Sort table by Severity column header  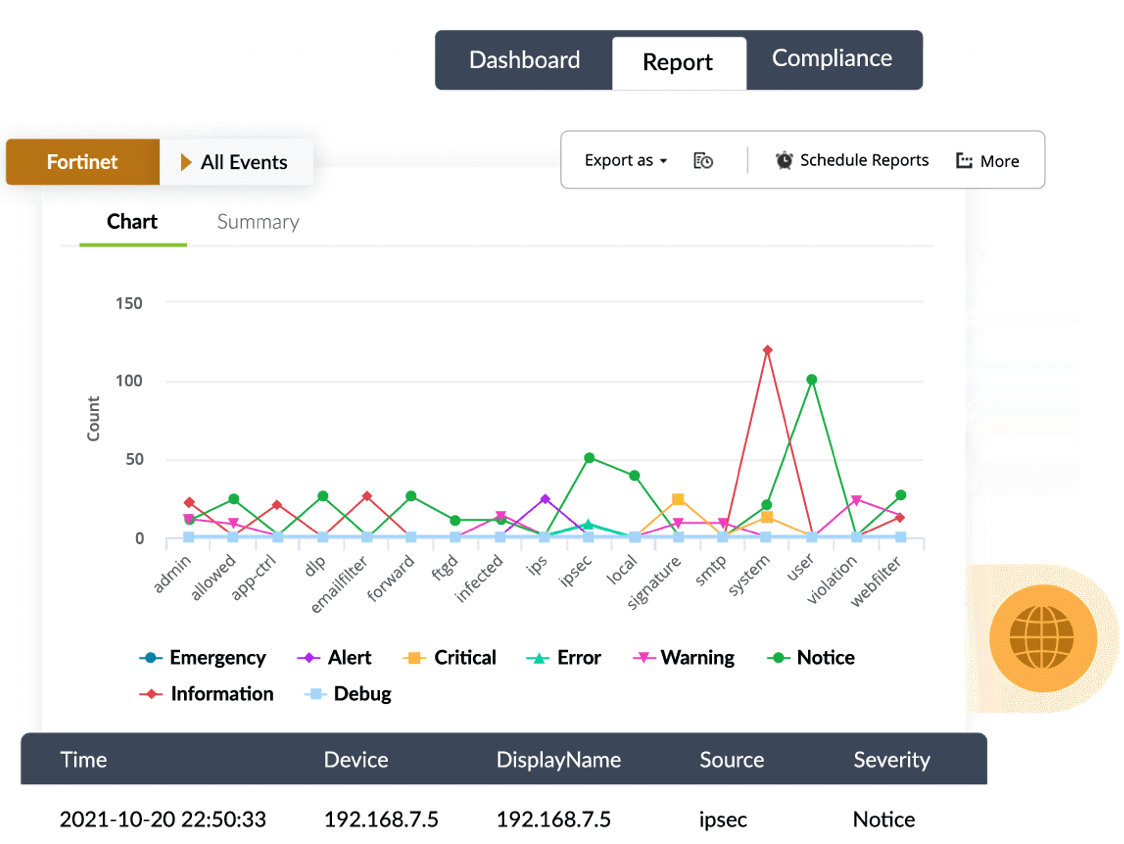[891, 760]
